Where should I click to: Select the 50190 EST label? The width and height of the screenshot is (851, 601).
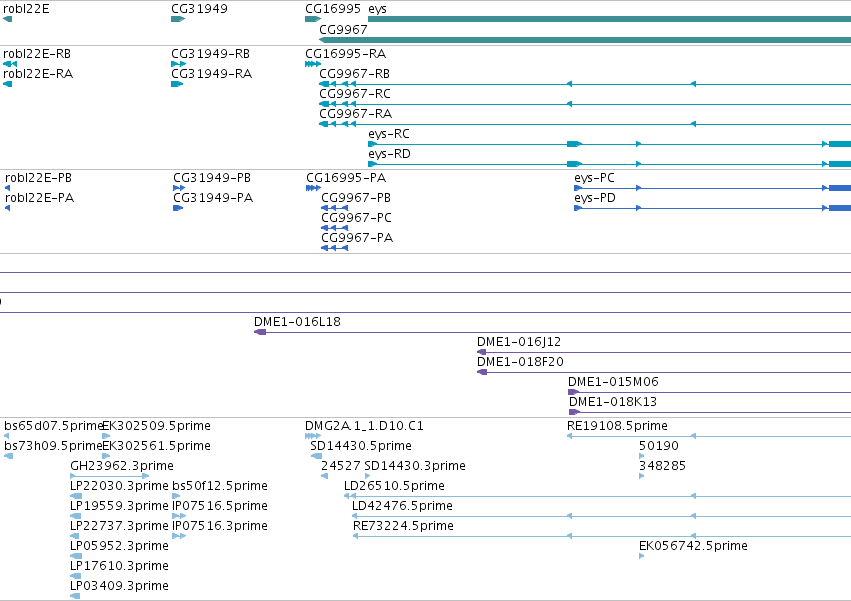(x=659, y=446)
